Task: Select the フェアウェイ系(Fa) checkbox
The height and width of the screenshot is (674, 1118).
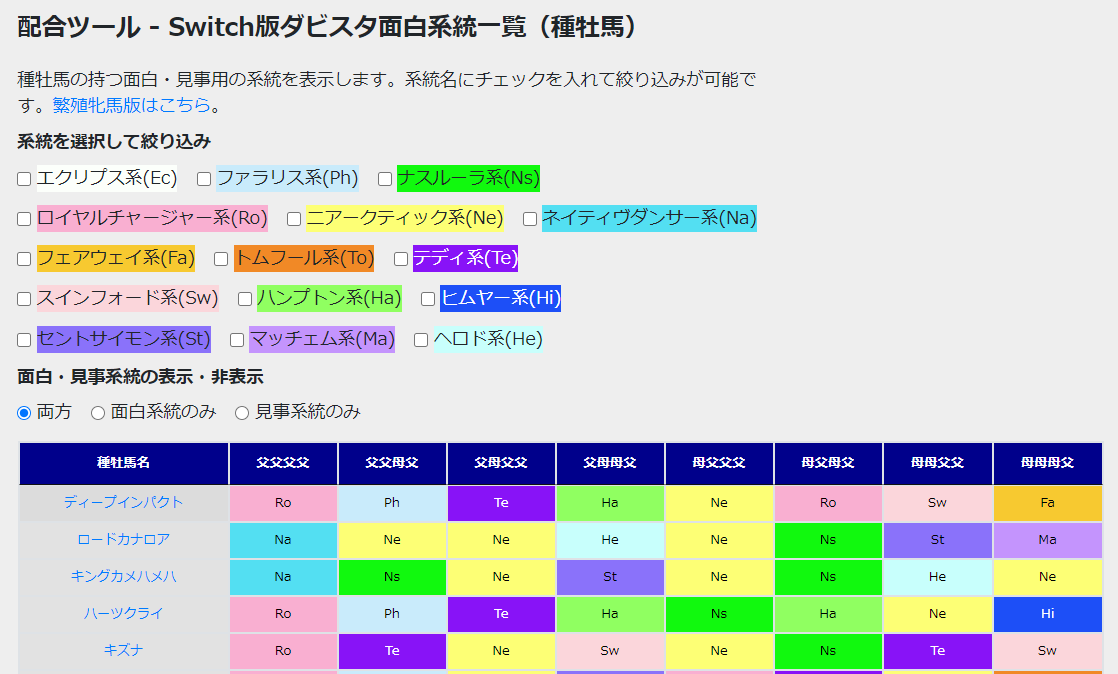Action: point(24,259)
